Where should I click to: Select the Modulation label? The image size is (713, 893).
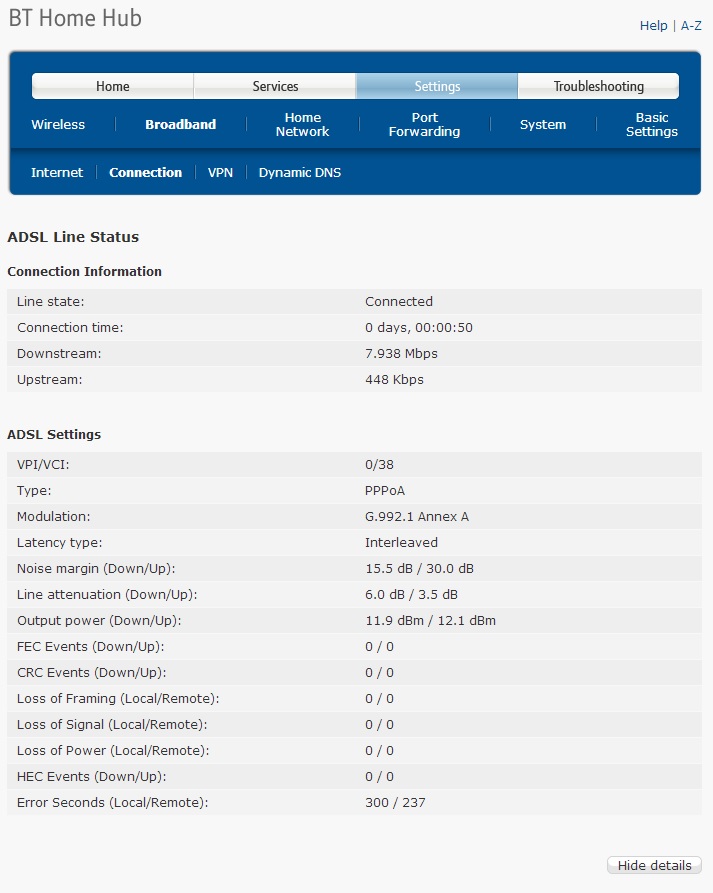pyautogui.click(x=54, y=517)
